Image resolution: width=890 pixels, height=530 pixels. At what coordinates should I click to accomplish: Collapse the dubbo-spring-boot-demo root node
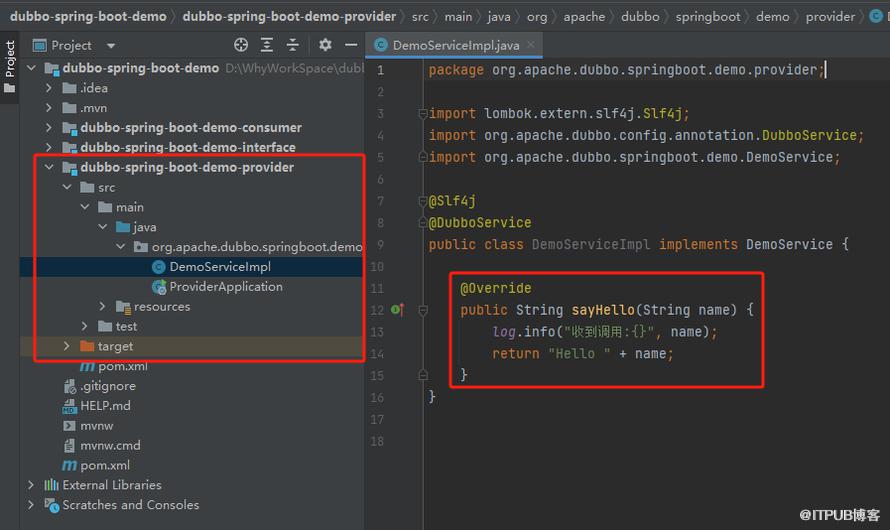click(x=32, y=68)
